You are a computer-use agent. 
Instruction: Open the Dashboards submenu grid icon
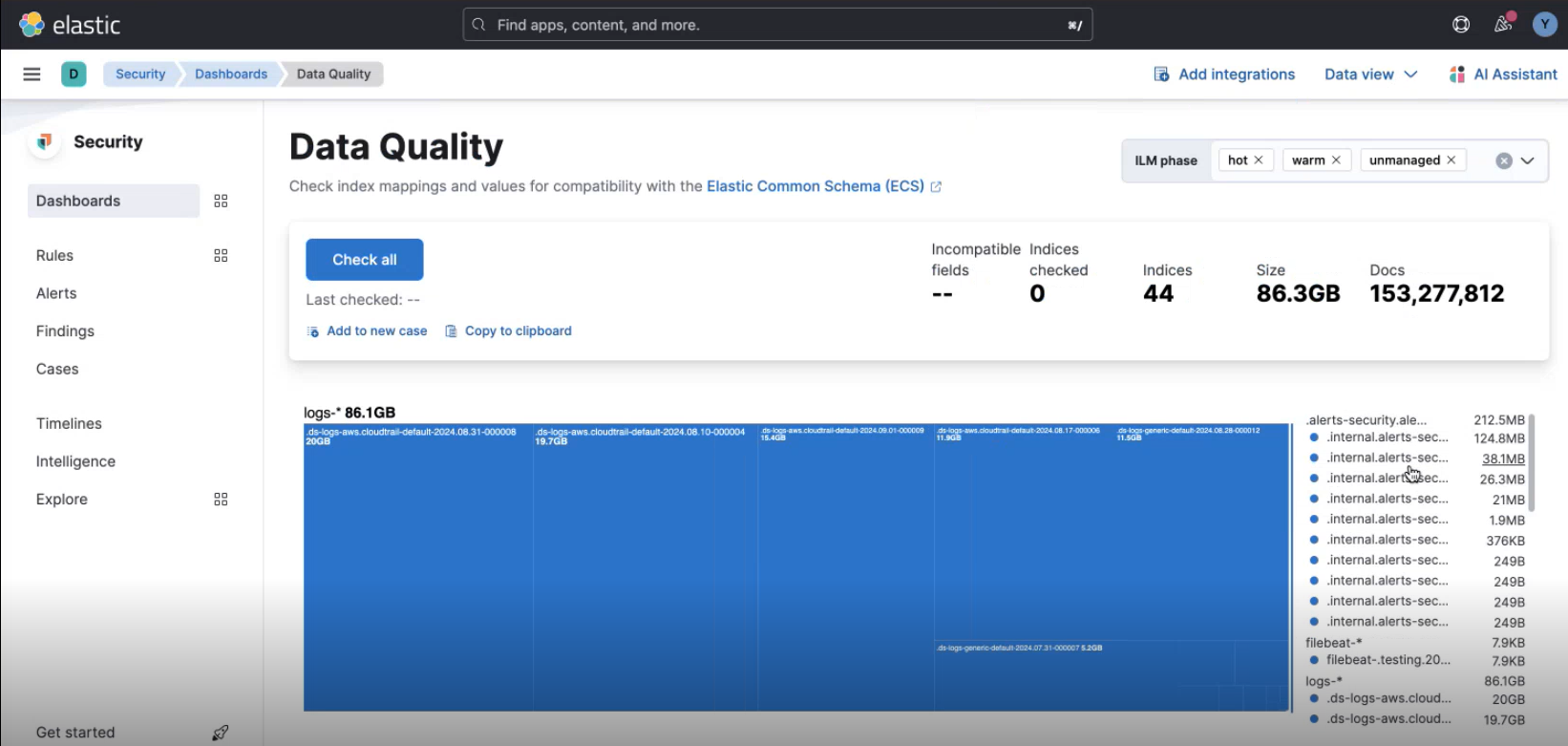click(221, 201)
